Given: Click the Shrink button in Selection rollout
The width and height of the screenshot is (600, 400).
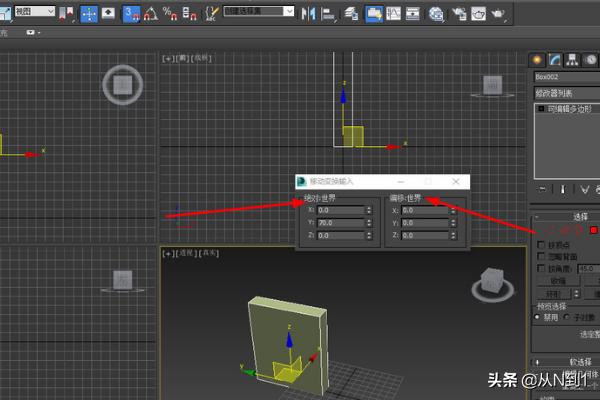Looking at the screenshot, I should pyautogui.click(x=558, y=281).
